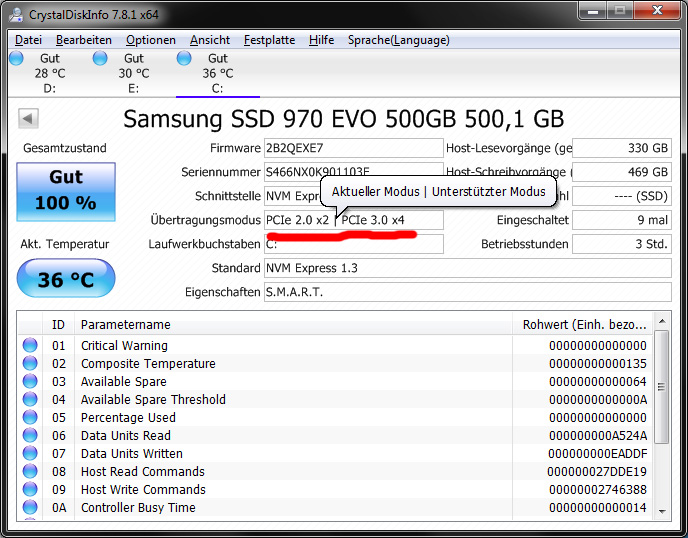Click the Standard field NVM Express 1.3

[468, 268]
